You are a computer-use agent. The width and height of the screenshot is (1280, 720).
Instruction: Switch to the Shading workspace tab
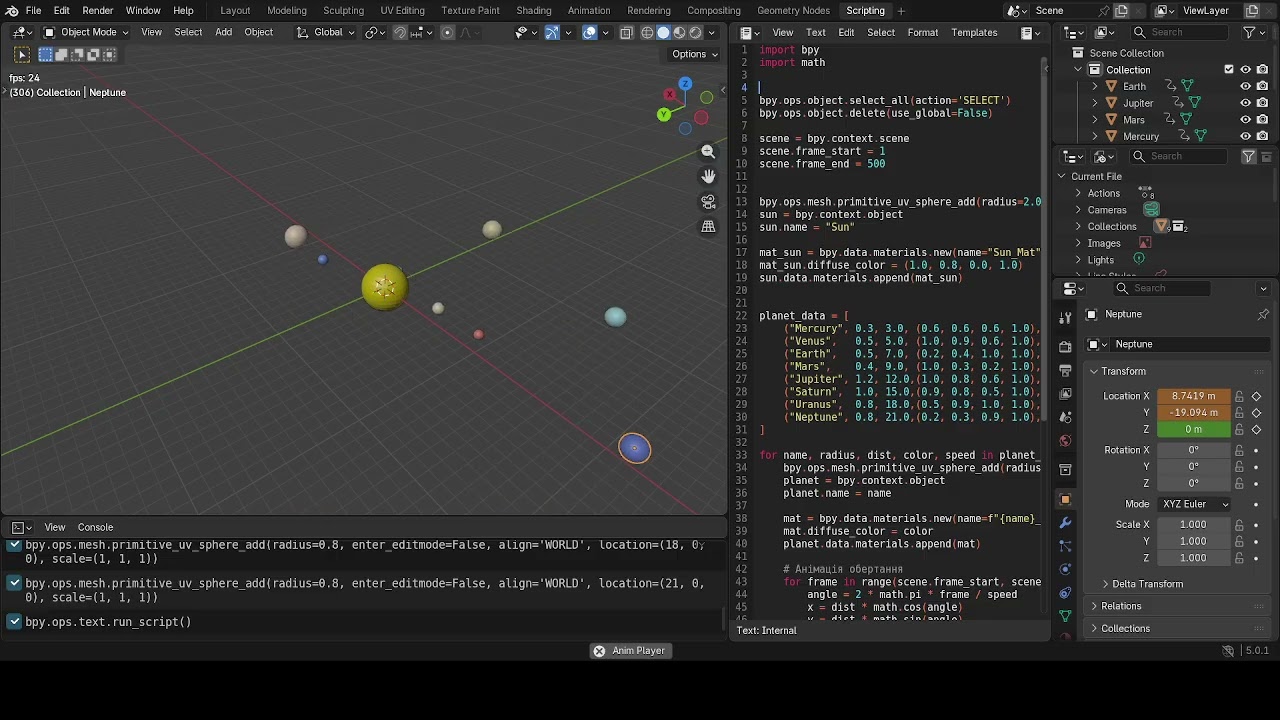click(533, 10)
